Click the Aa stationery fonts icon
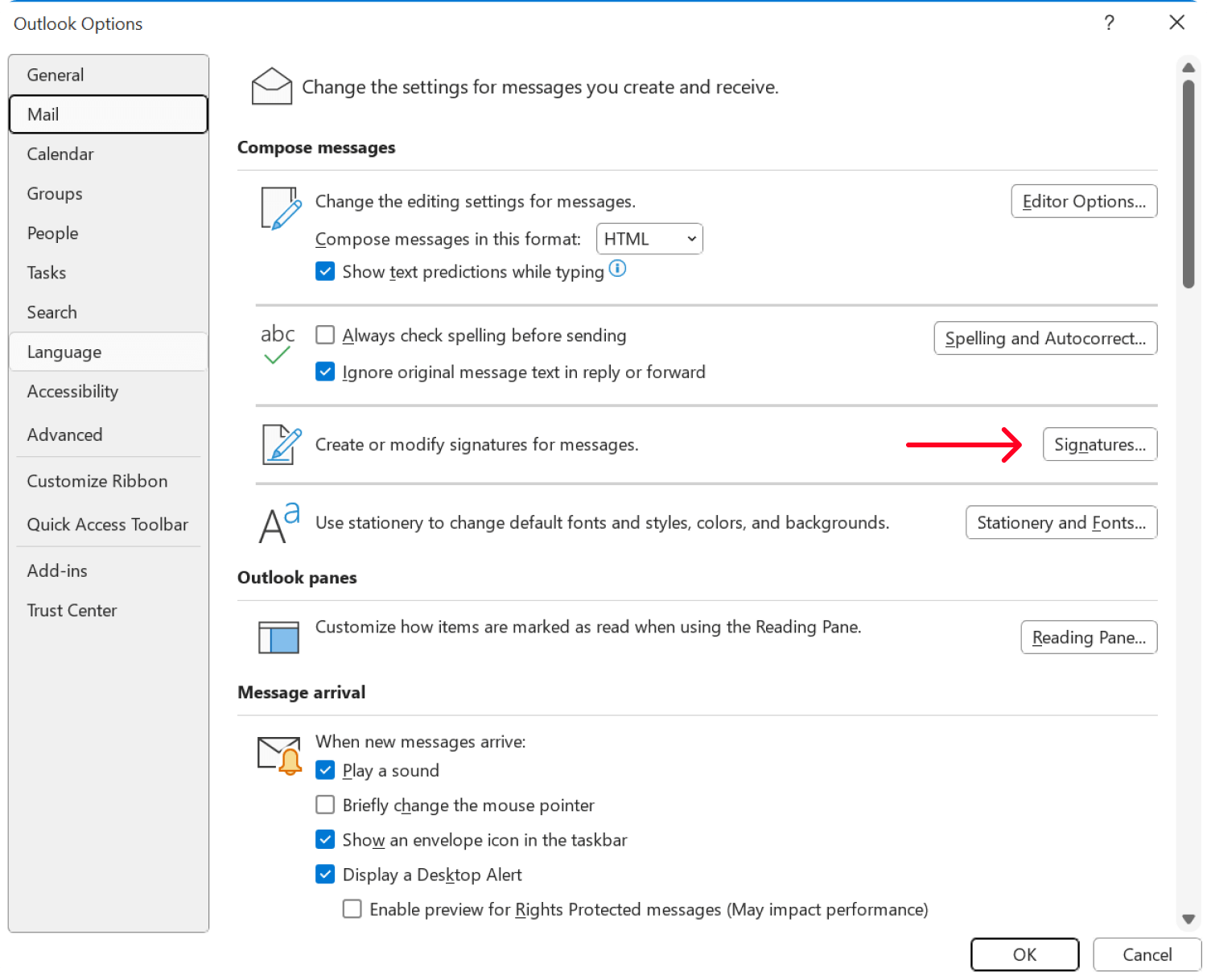Screen dimensions: 1207x980 [x=276, y=523]
